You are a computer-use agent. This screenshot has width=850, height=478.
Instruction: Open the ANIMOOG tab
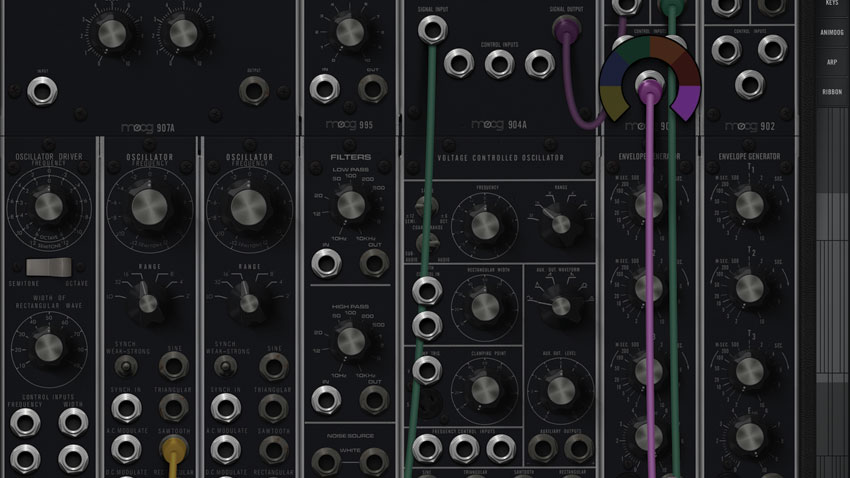coord(832,33)
